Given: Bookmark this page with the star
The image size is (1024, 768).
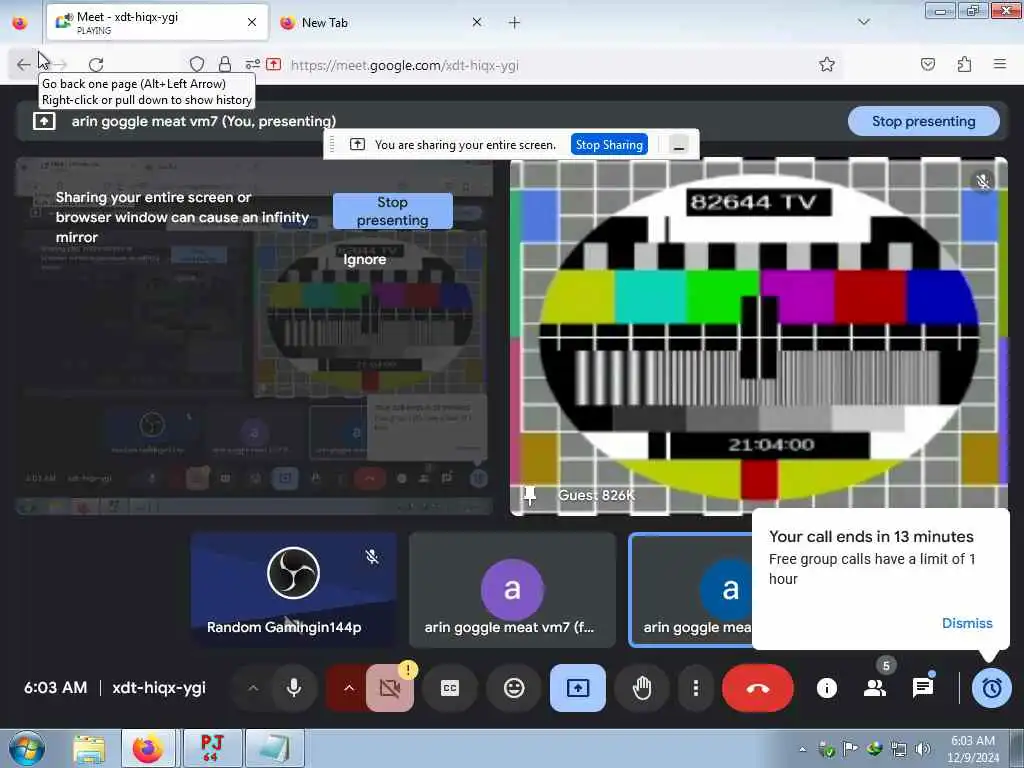Looking at the screenshot, I should point(827,65).
